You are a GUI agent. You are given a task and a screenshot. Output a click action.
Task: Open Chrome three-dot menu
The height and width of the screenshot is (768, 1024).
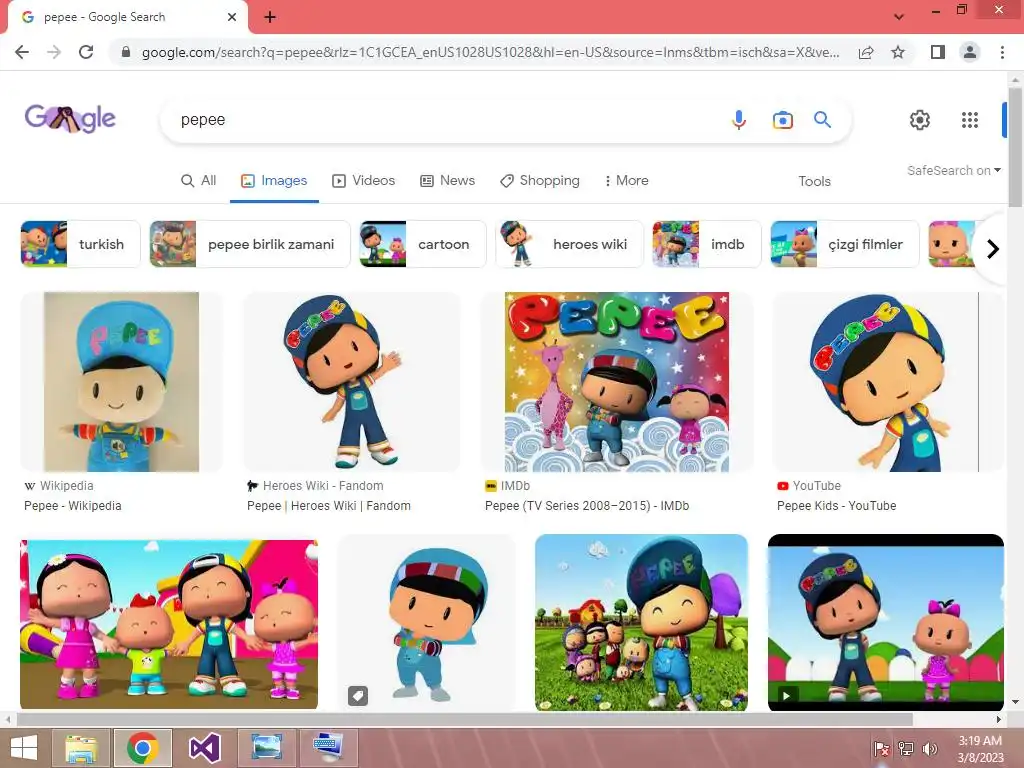point(1002,52)
